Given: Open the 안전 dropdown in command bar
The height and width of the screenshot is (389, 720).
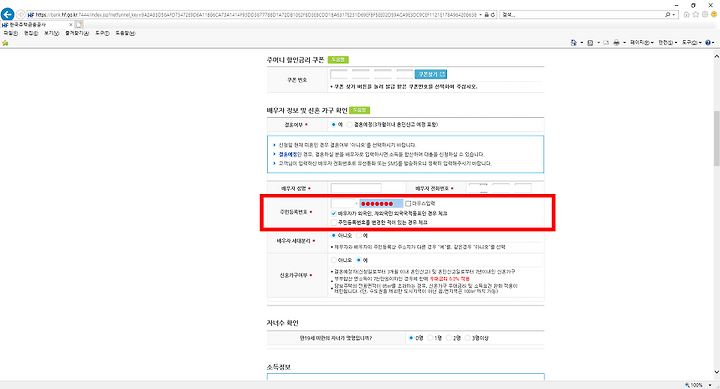Looking at the screenshot, I should point(668,43).
